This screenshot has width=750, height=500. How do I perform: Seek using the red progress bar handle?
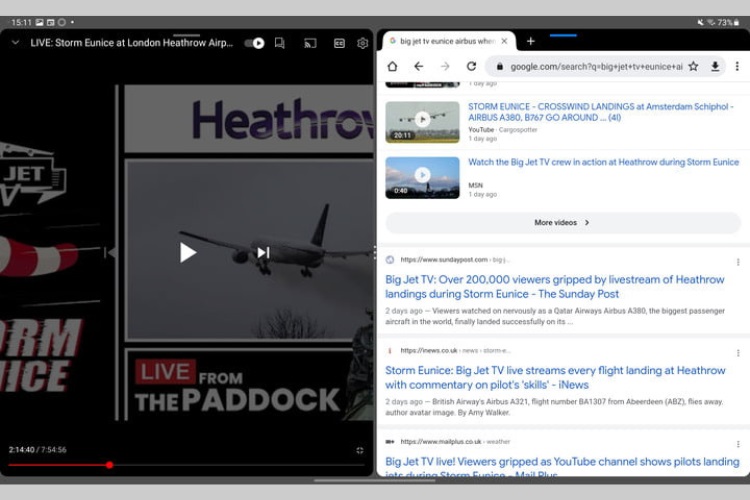(x=110, y=465)
